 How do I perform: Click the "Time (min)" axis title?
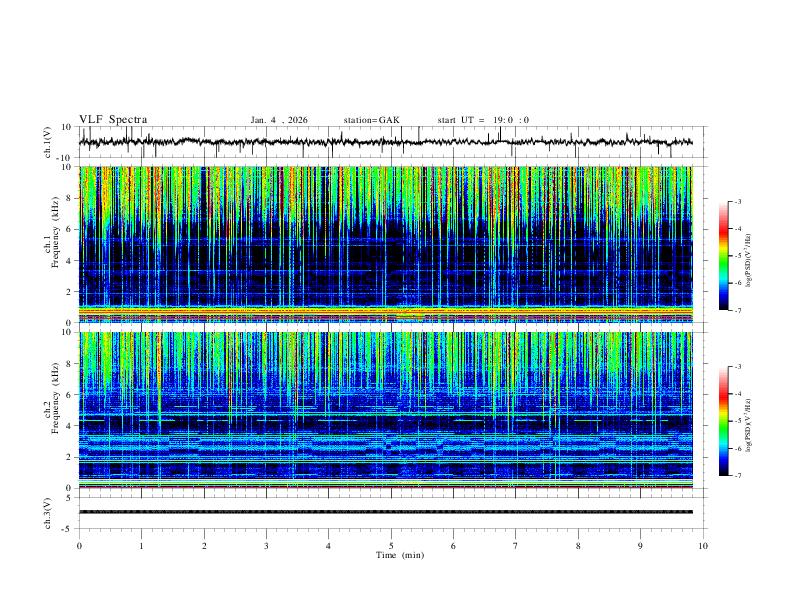point(400,555)
